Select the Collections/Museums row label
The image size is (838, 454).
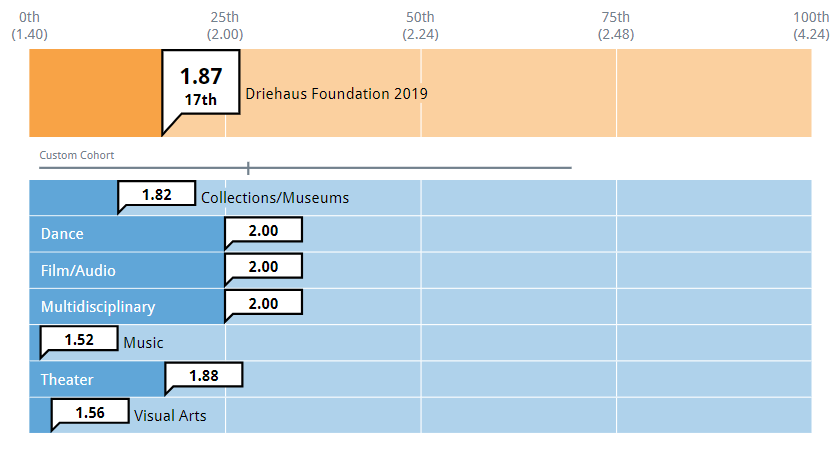[275, 198]
